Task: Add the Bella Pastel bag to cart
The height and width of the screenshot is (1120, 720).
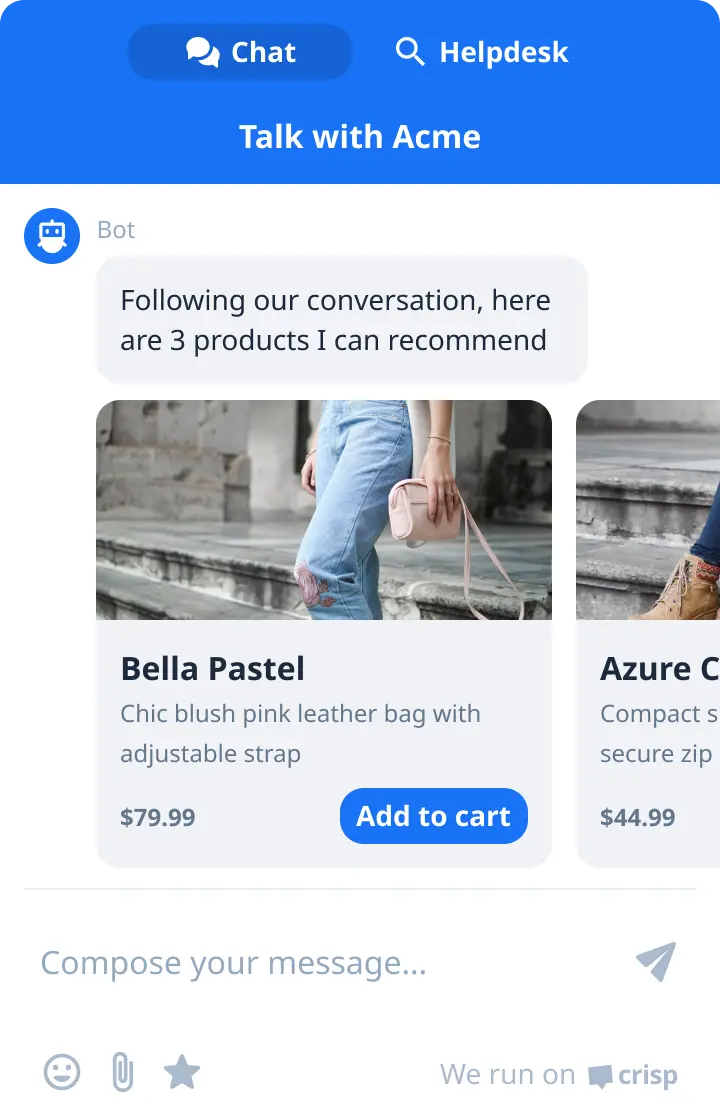Action: click(433, 816)
